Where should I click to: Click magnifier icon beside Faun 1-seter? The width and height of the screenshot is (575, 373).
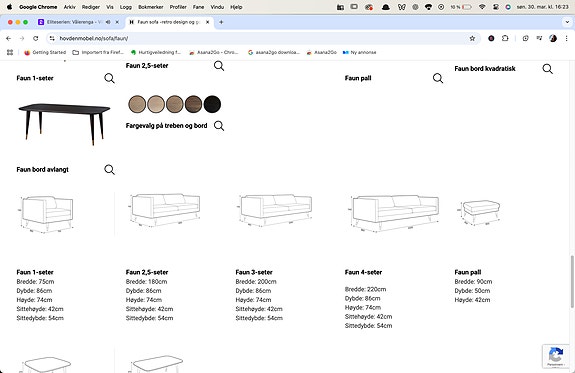(x=109, y=78)
